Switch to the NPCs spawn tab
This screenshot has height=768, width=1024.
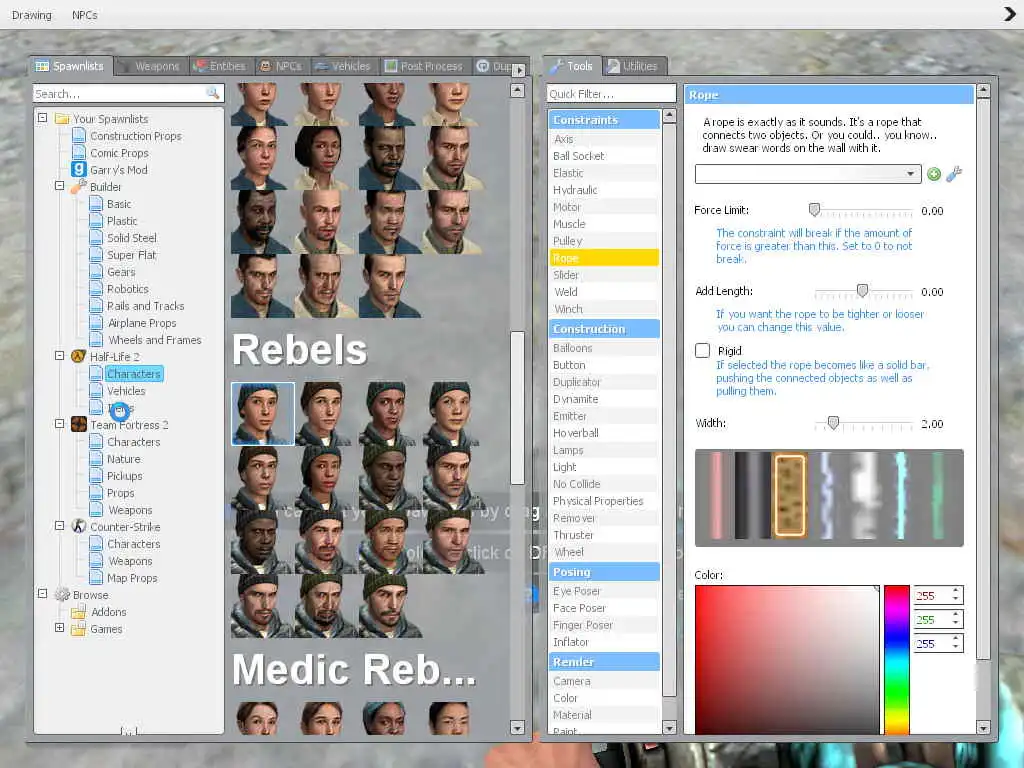click(281, 66)
